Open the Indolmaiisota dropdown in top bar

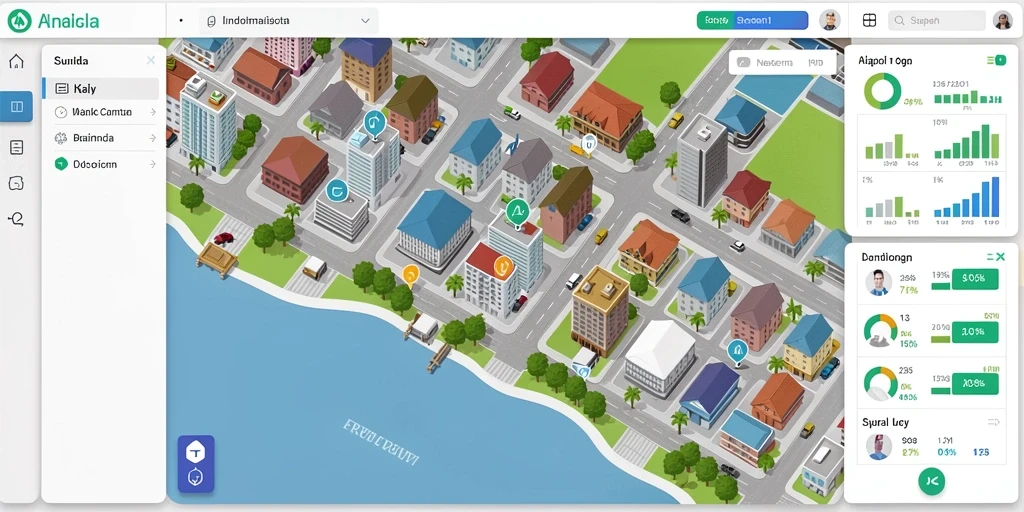point(289,21)
